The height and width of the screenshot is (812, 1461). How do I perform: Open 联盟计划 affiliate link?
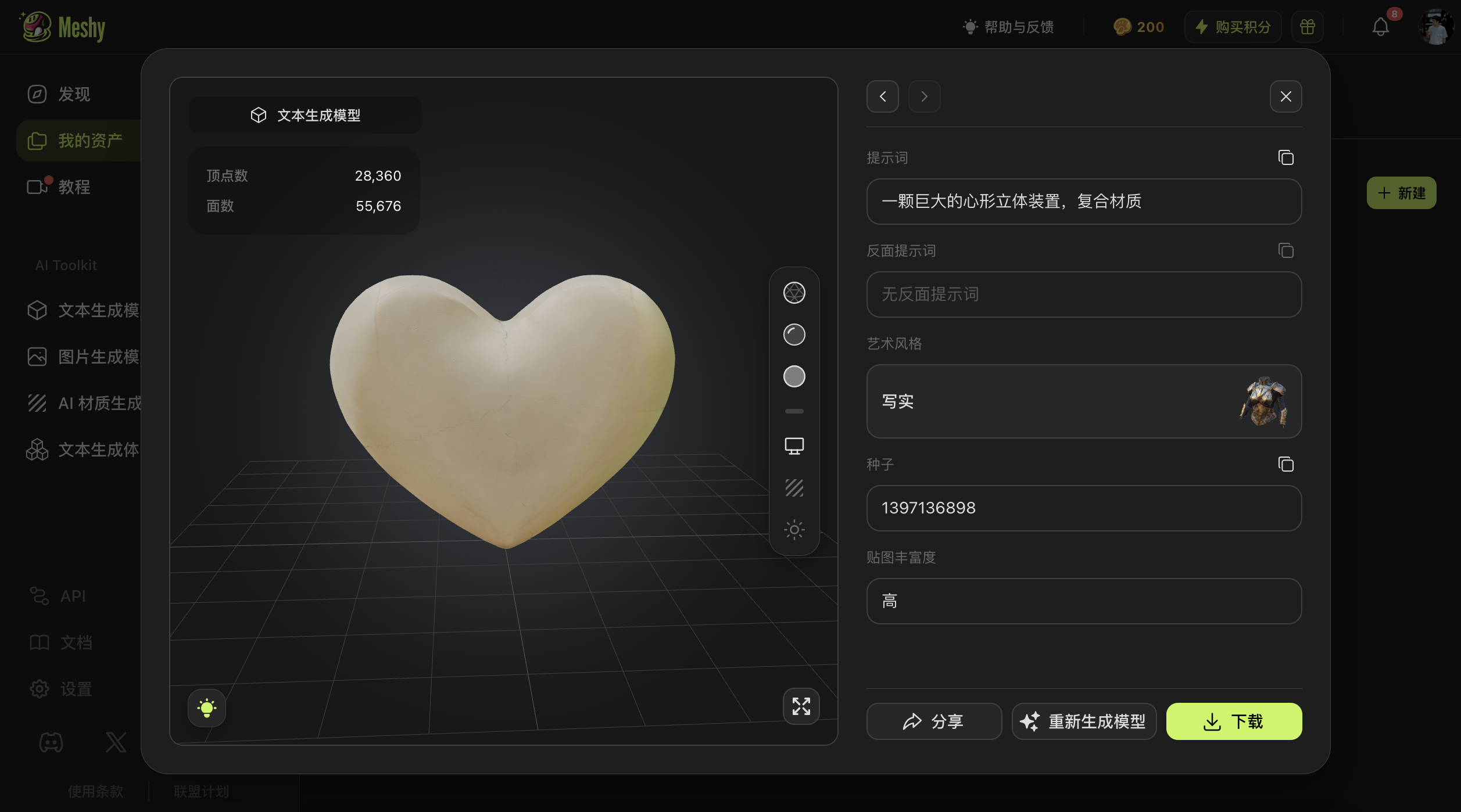click(201, 791)
